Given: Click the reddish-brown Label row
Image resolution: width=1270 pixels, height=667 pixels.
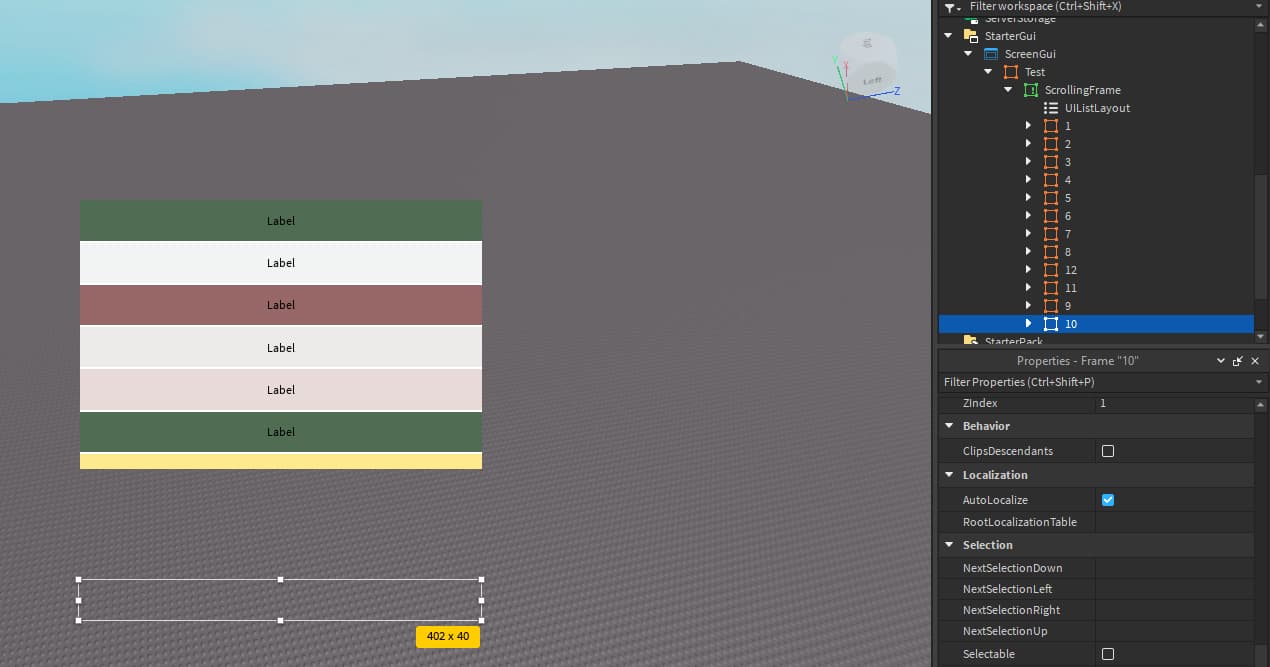Looking at the screenshot, I should (281, 305).
